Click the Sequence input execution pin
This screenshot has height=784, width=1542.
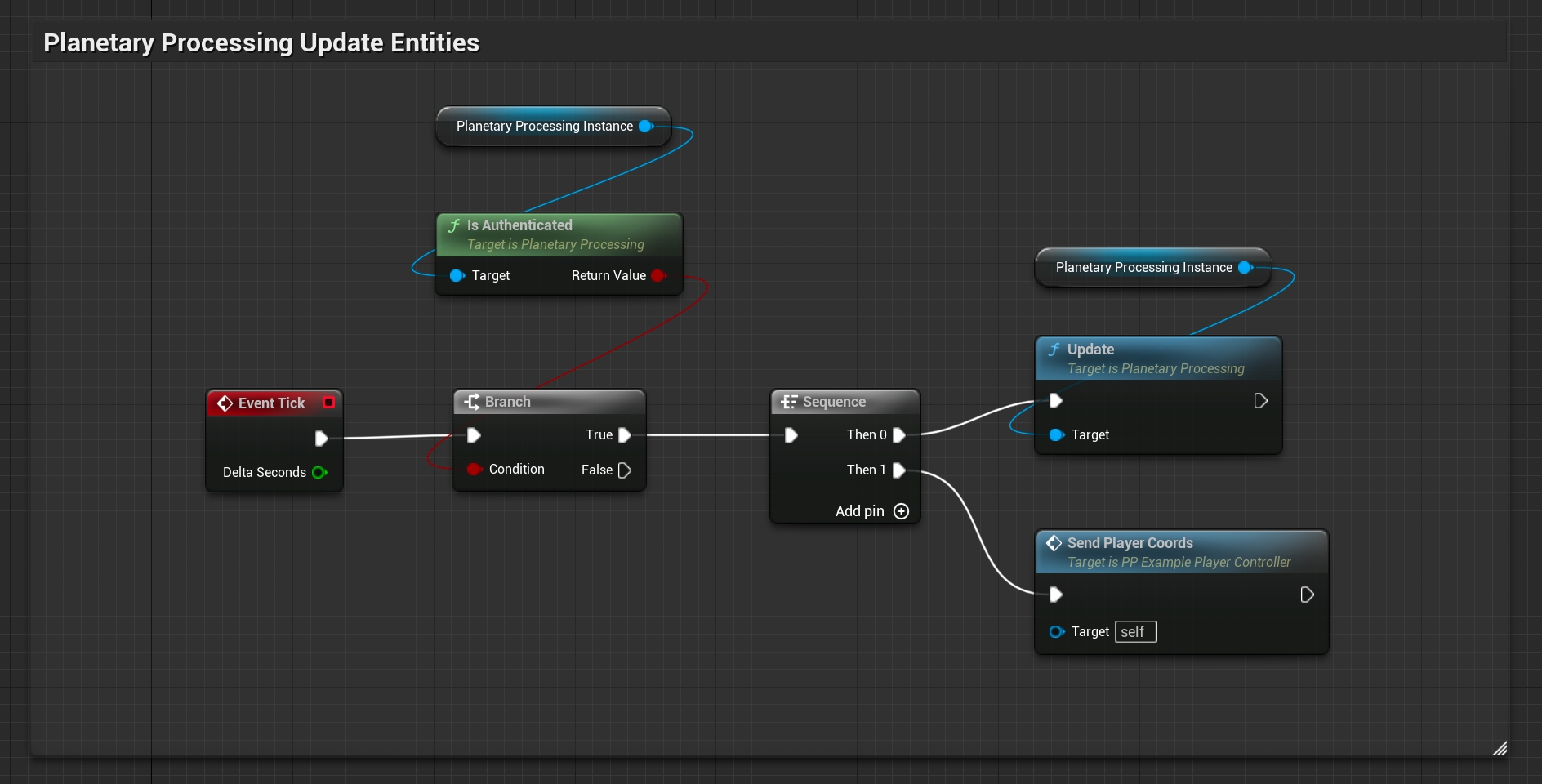pyautogui.click(x=791, y=435)
